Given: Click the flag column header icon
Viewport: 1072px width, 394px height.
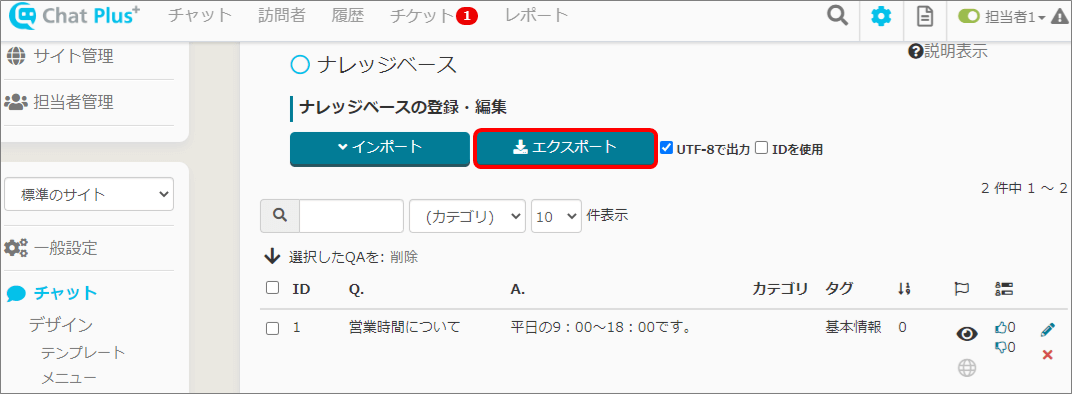Looking at the screenshot, I should pyautogui.click(x=961, y=289).
